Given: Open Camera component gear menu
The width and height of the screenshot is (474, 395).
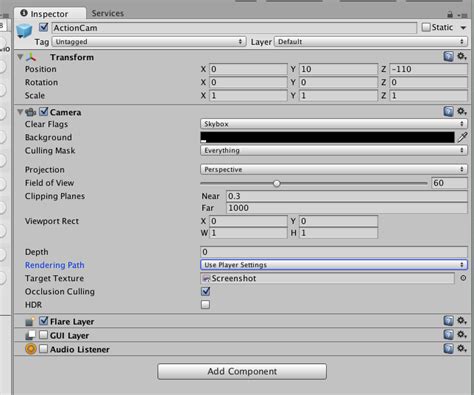Looking at the screenshot, I should click(462, 111).
